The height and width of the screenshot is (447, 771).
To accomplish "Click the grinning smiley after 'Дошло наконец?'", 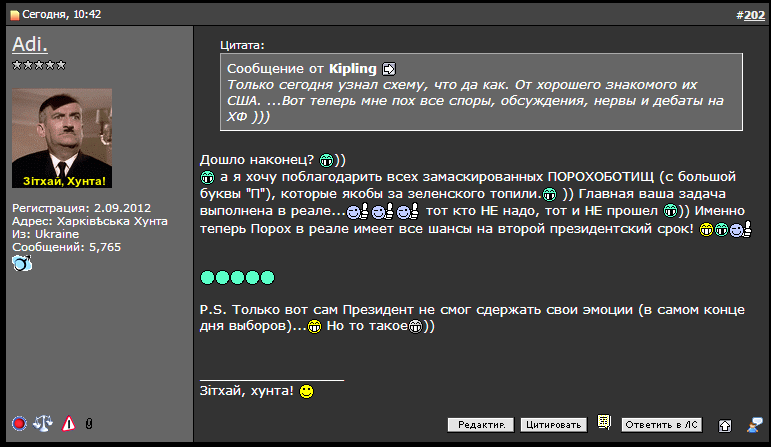I will click(326, 160).
